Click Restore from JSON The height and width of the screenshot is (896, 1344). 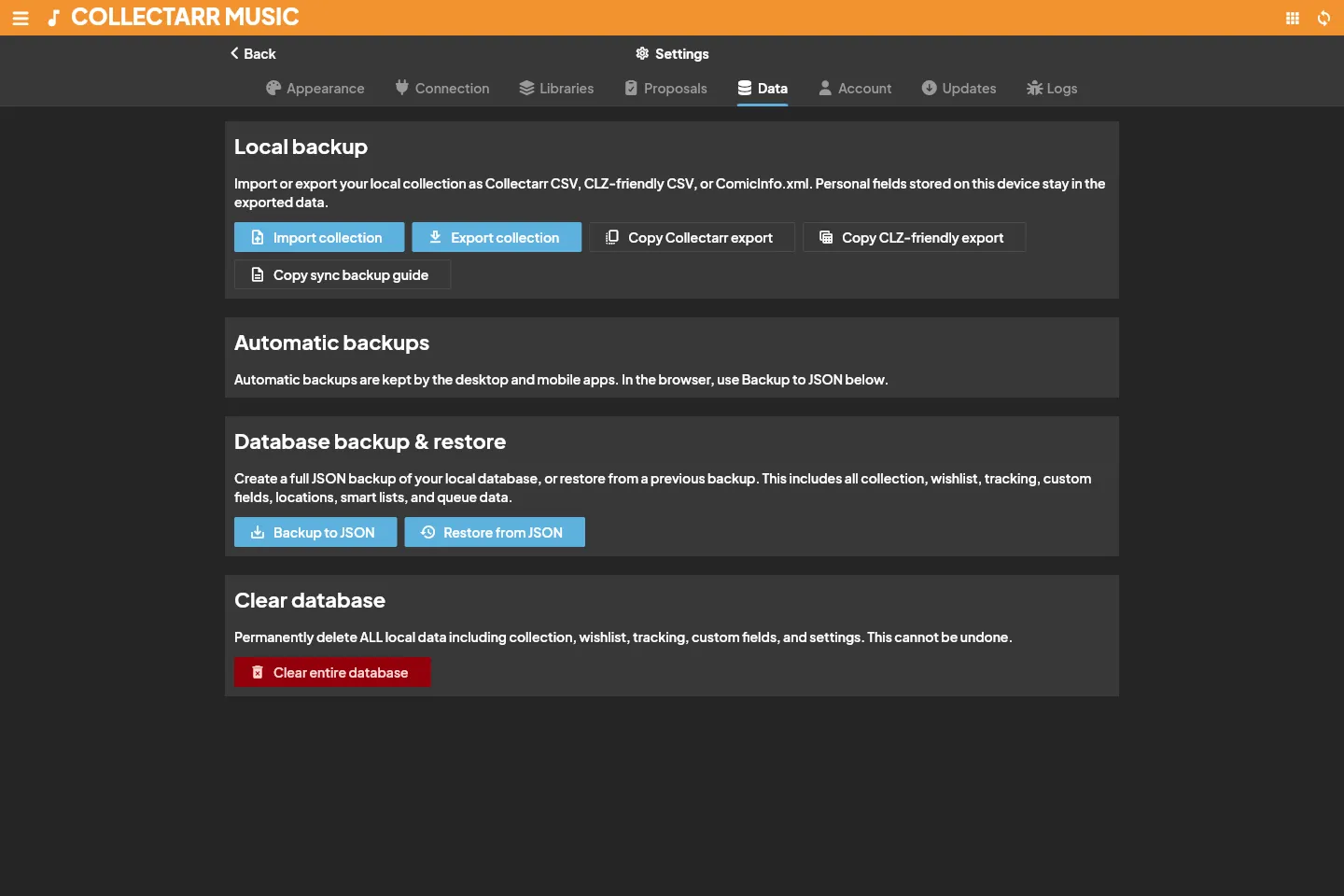point(495,532)
